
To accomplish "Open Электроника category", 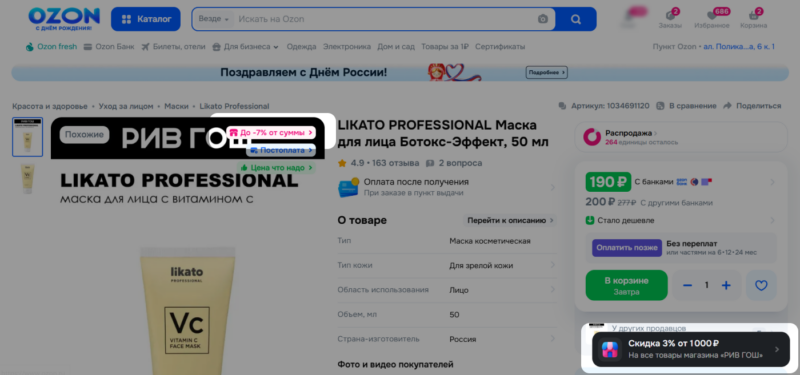I will 346,47.
